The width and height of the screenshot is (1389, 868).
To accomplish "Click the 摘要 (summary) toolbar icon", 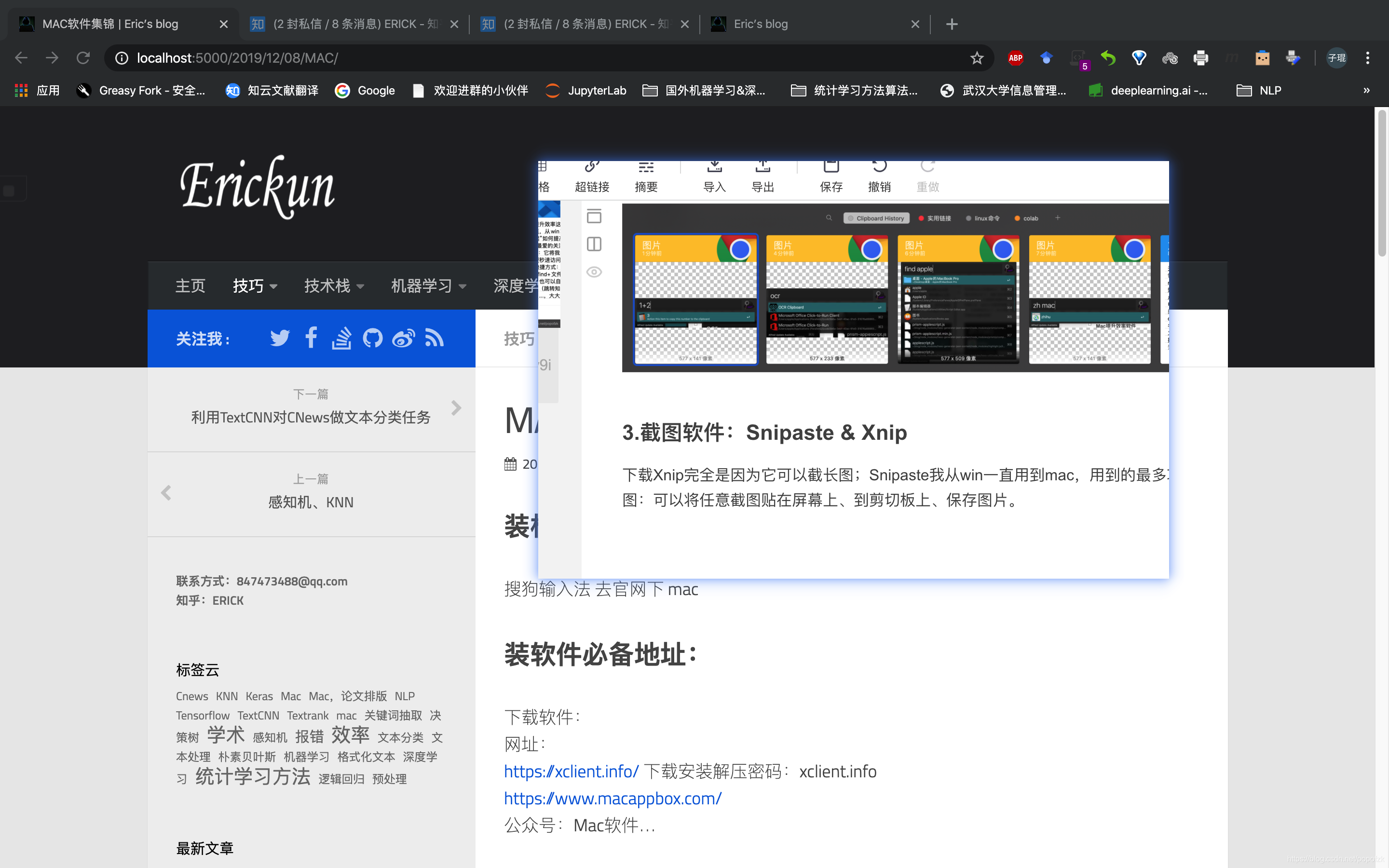I will pyautogui.click(x=645, y=175).
